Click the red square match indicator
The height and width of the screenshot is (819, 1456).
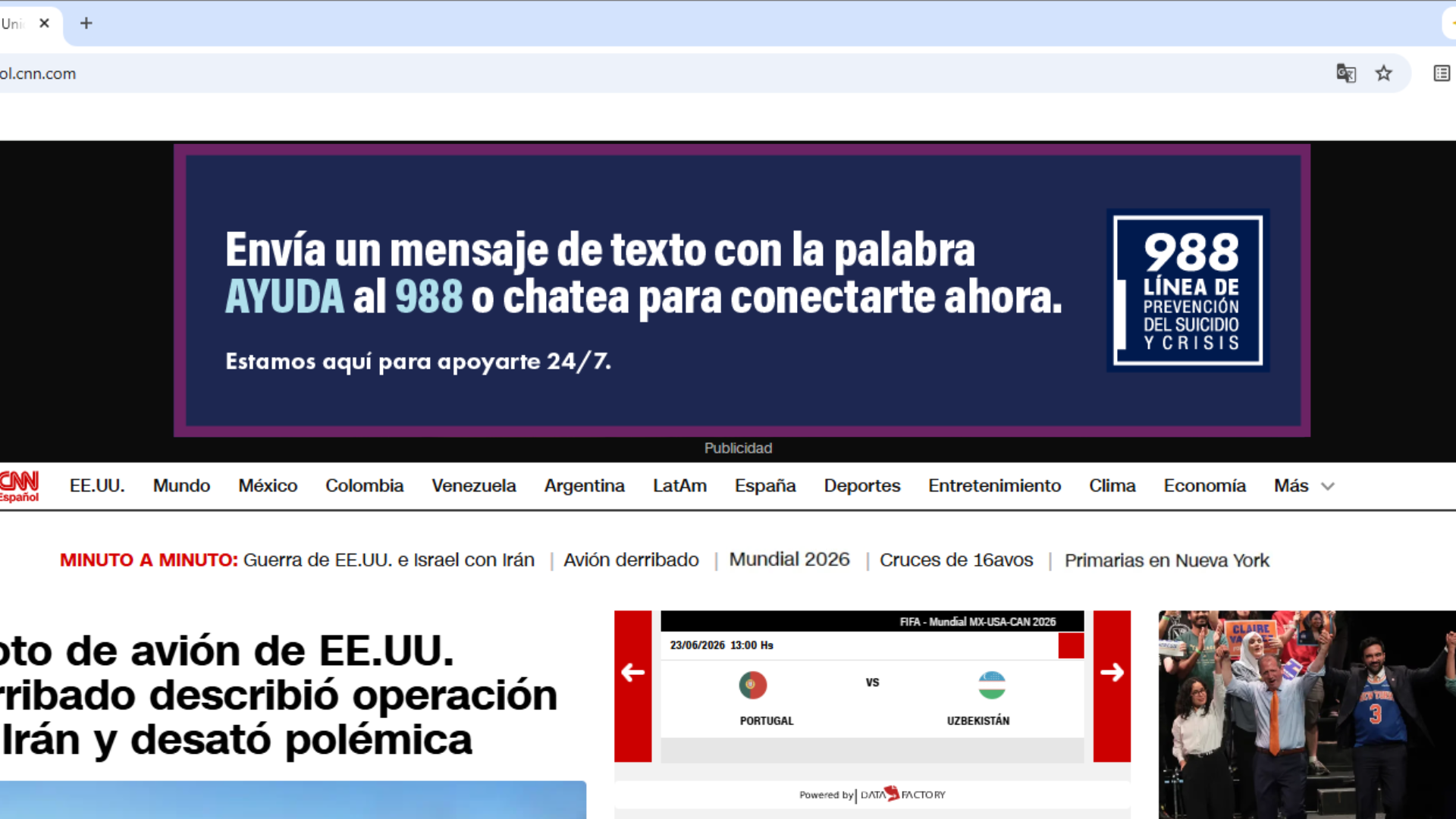pyautogui.click(x=1071, y=645)
